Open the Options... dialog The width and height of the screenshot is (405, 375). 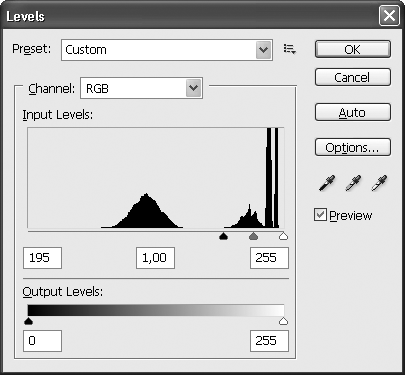pos(353,147)
